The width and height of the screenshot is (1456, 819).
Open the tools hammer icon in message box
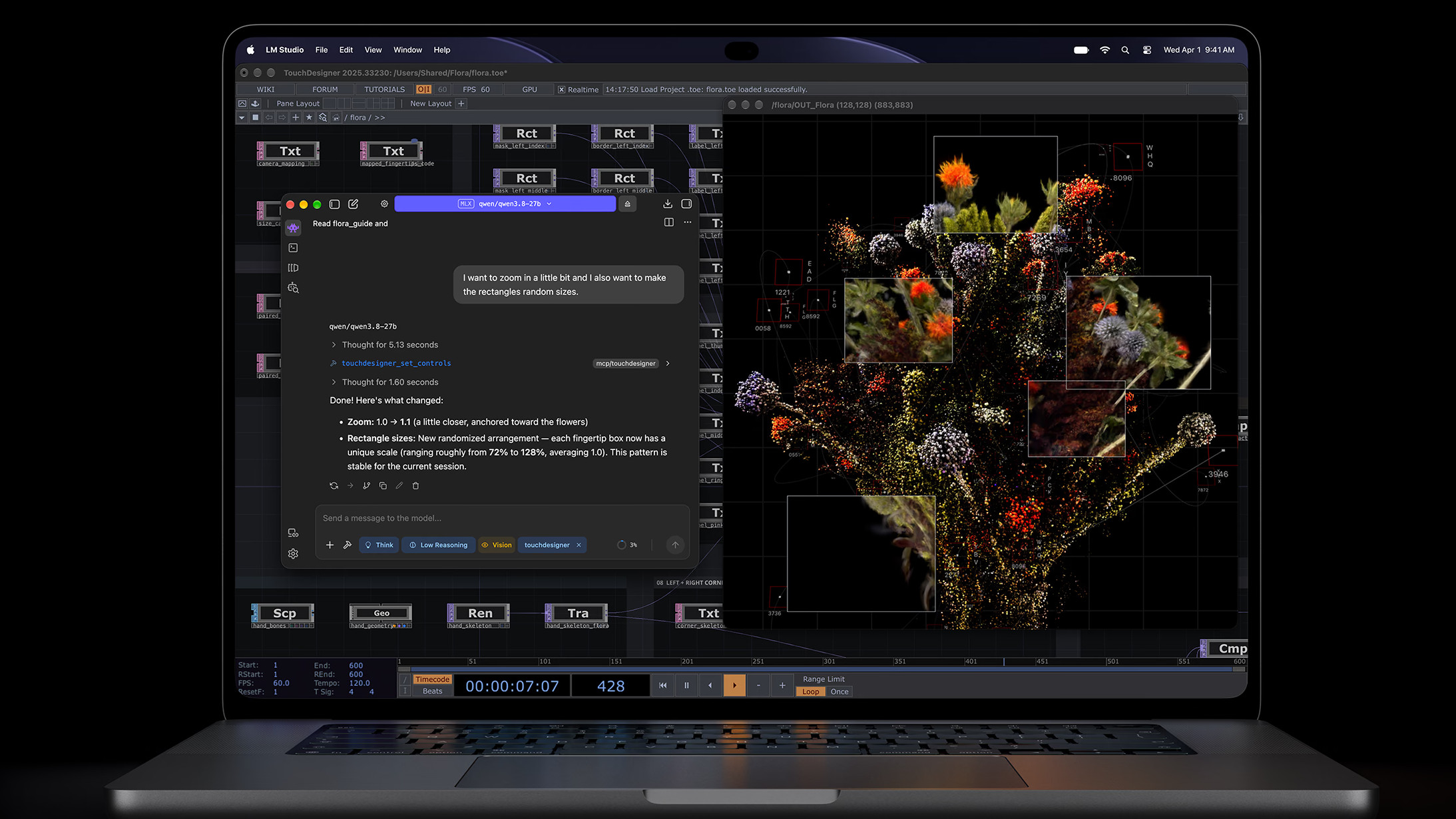(x=347, y=545)
